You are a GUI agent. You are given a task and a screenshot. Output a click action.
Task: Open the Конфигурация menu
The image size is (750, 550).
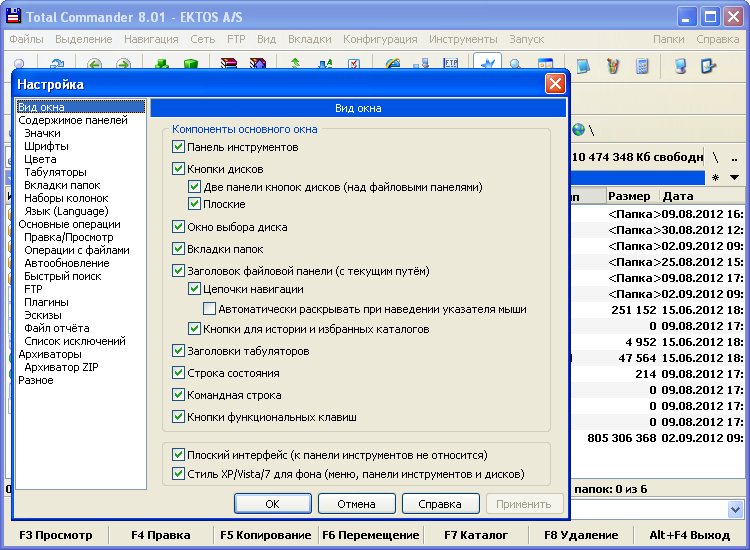(x=380, y=39)
